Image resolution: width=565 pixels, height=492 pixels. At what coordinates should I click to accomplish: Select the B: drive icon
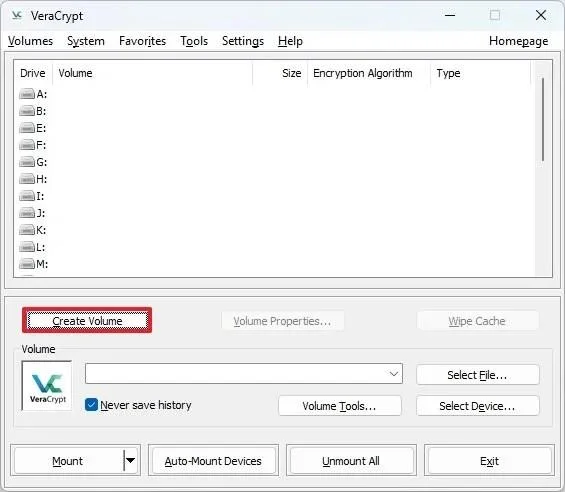[27, 111]
